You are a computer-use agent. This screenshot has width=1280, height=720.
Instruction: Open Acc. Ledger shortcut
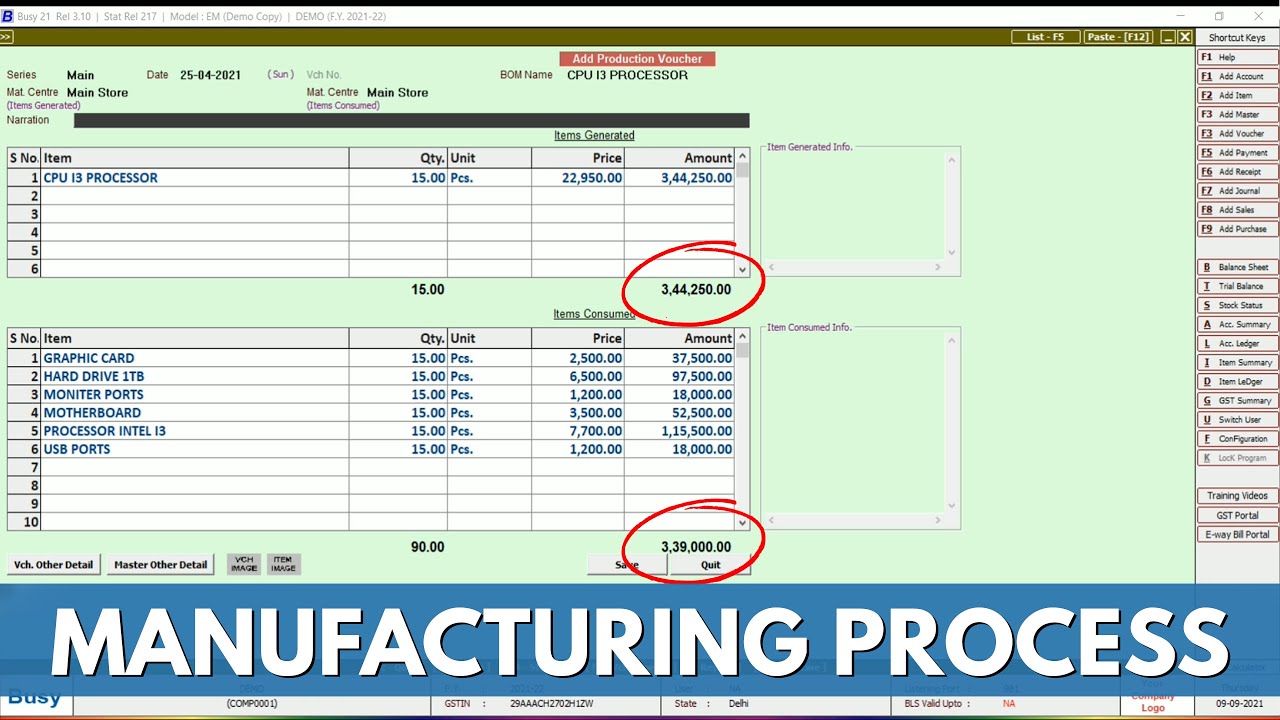pyautogui.click(x=1237, y=343)
